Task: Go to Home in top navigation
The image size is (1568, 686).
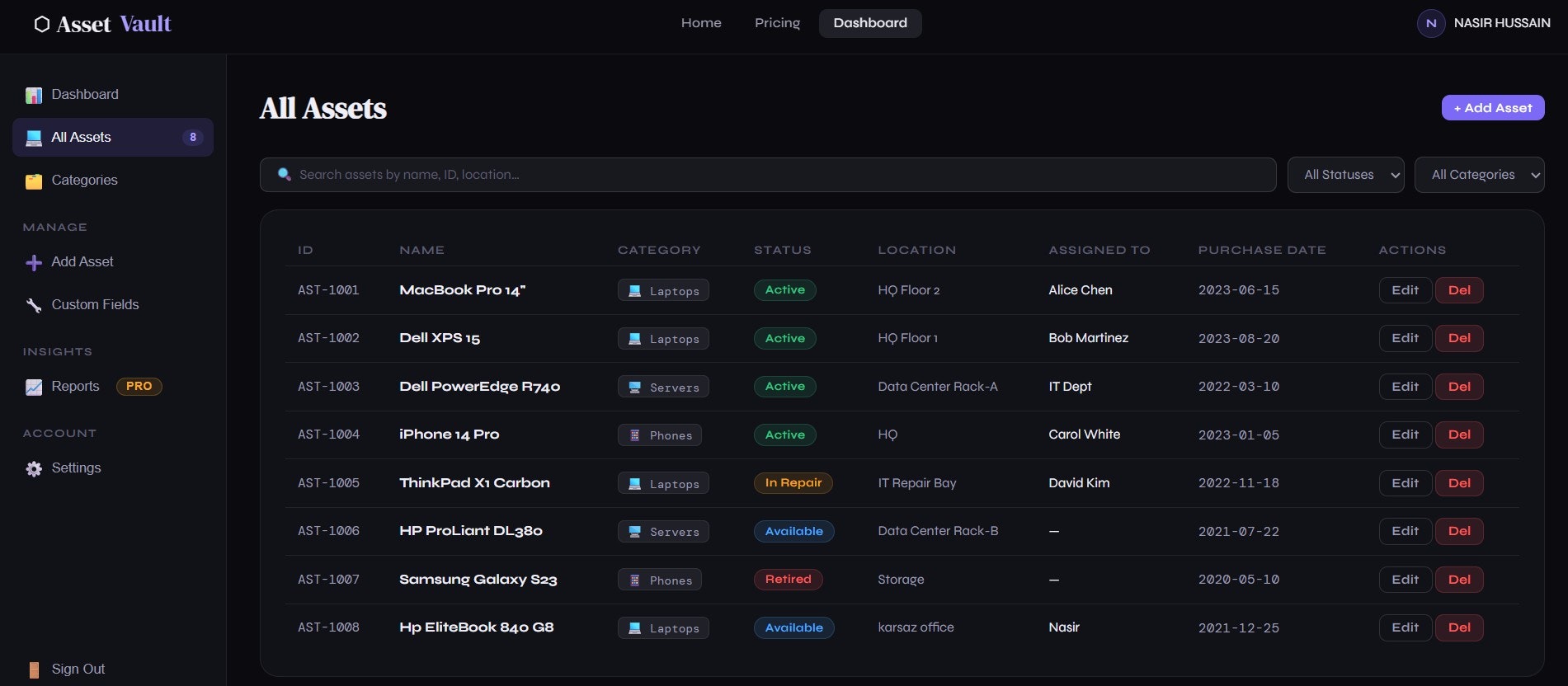Action: click(x=701, y=23)
